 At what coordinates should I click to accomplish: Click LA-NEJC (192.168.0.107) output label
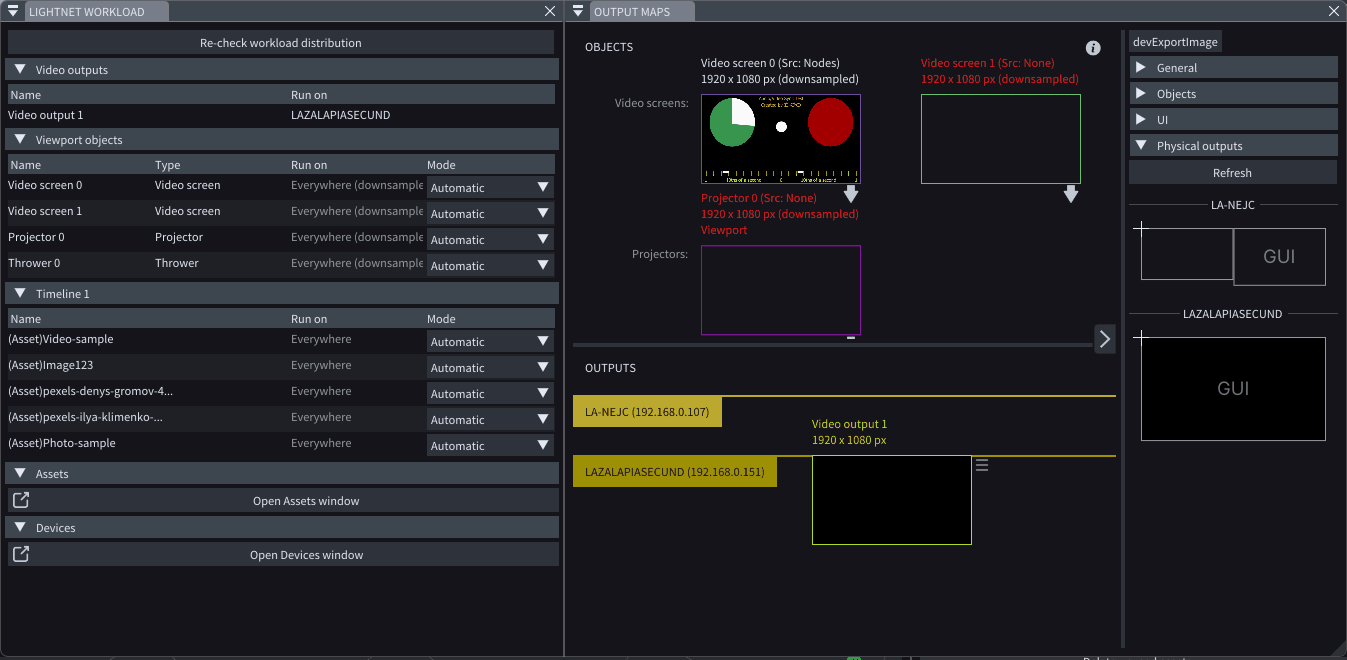(647, 412)
